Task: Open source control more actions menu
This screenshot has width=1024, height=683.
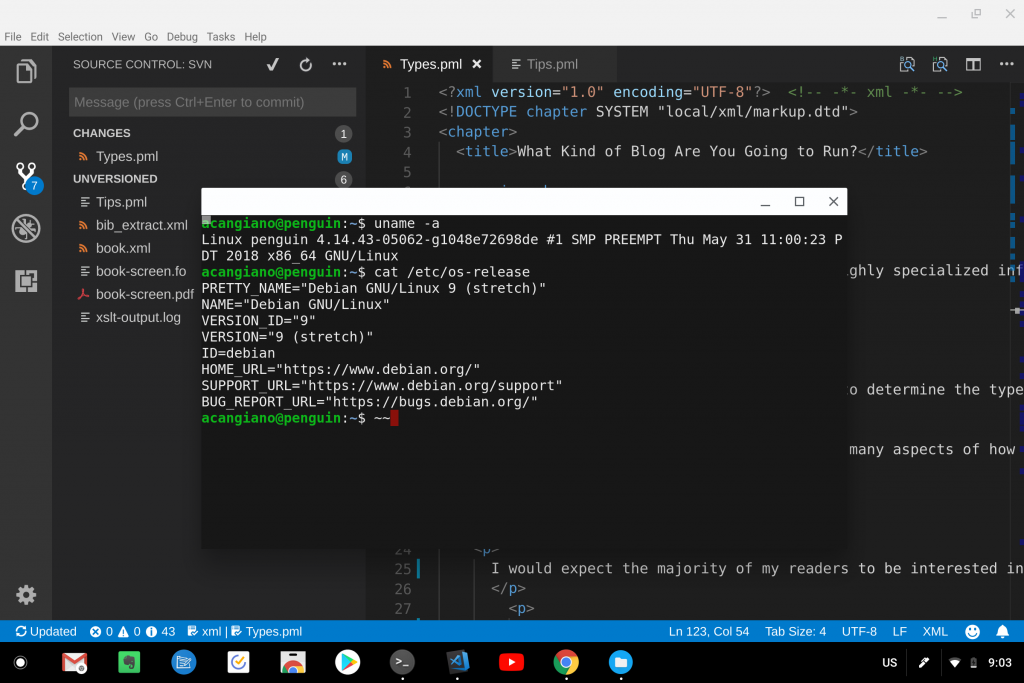Action: (340, 64)
